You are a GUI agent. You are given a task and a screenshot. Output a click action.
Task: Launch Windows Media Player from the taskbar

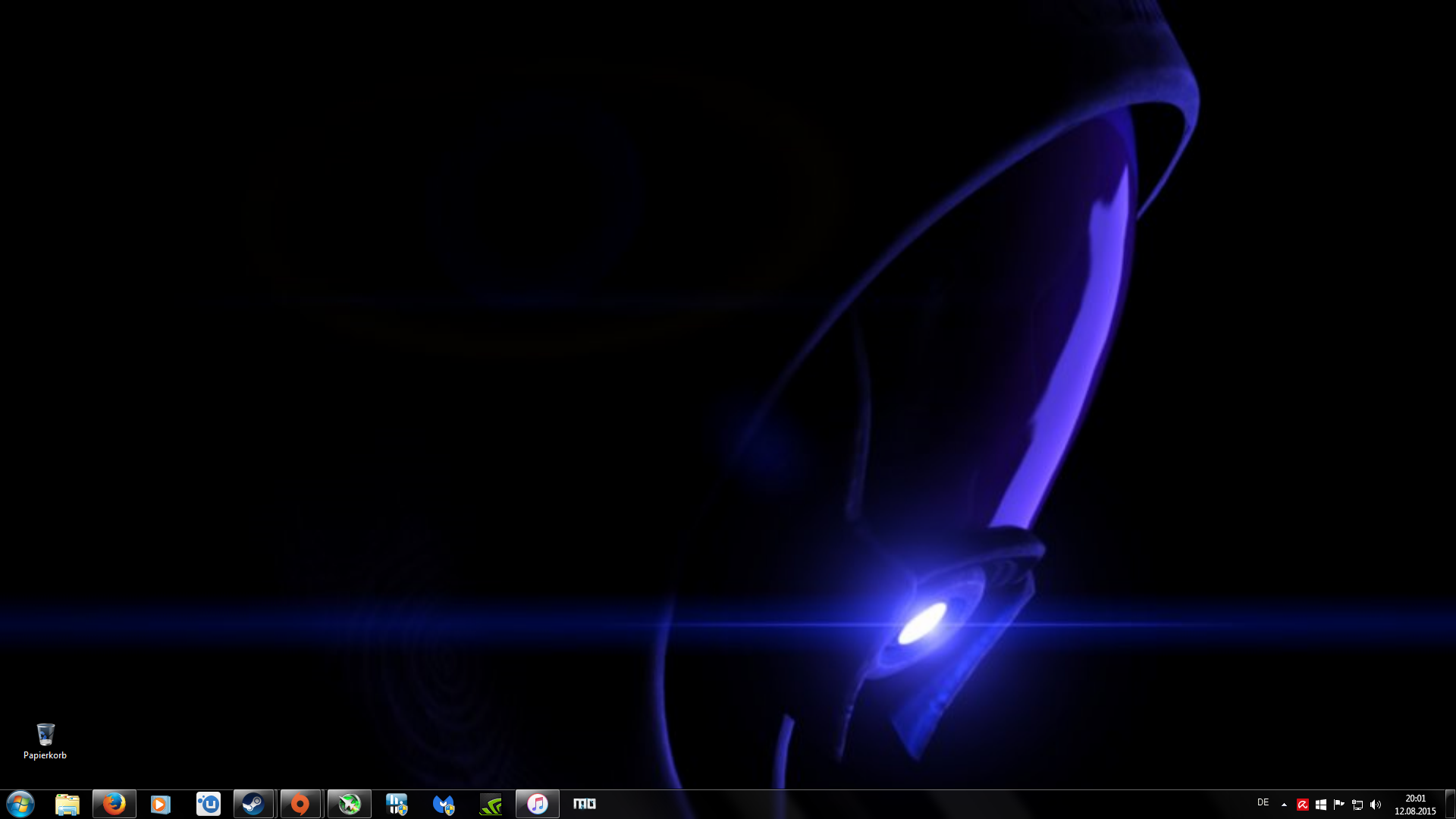(161, 804)
